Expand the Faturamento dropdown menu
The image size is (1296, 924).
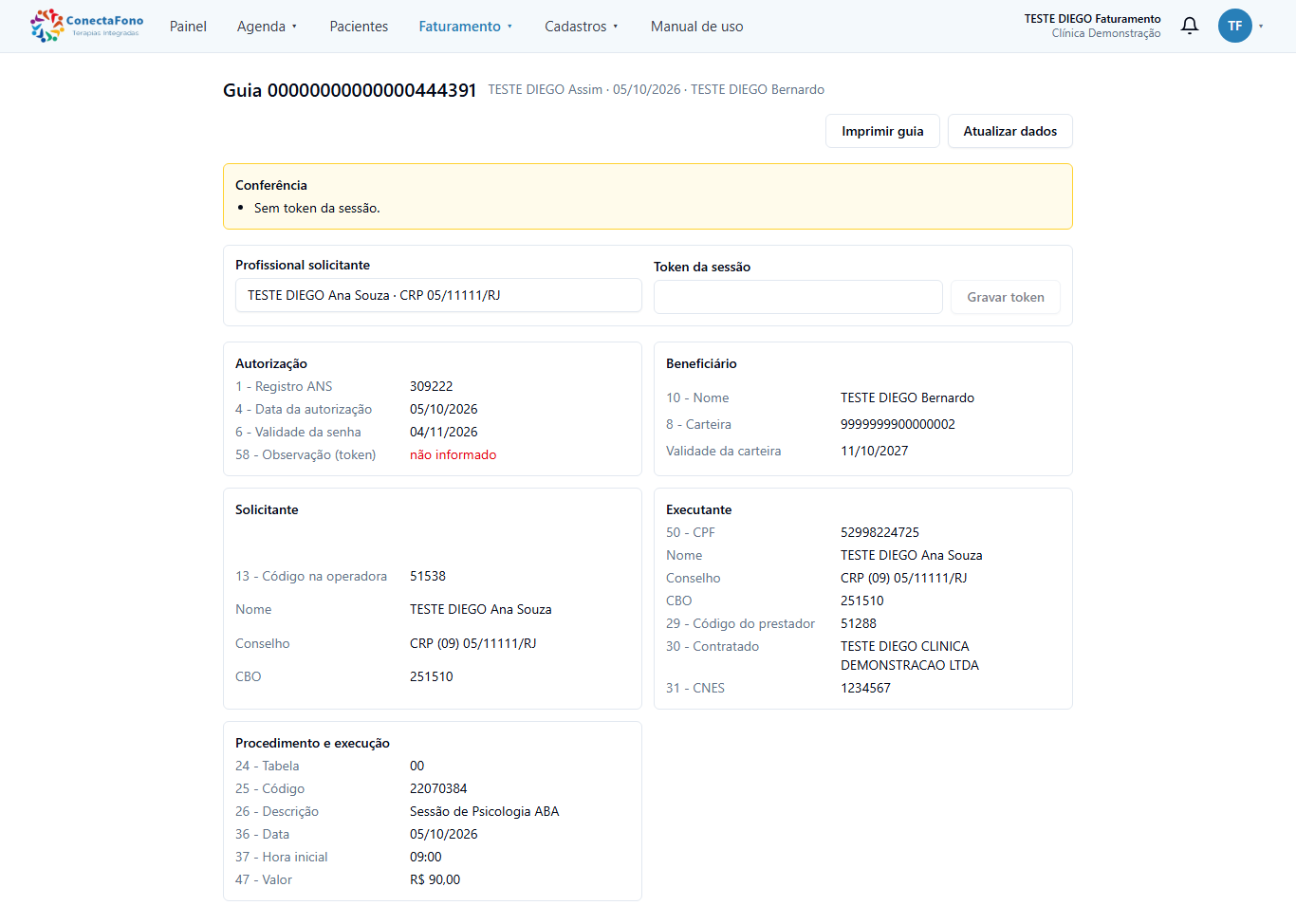(x=466, y=27)
